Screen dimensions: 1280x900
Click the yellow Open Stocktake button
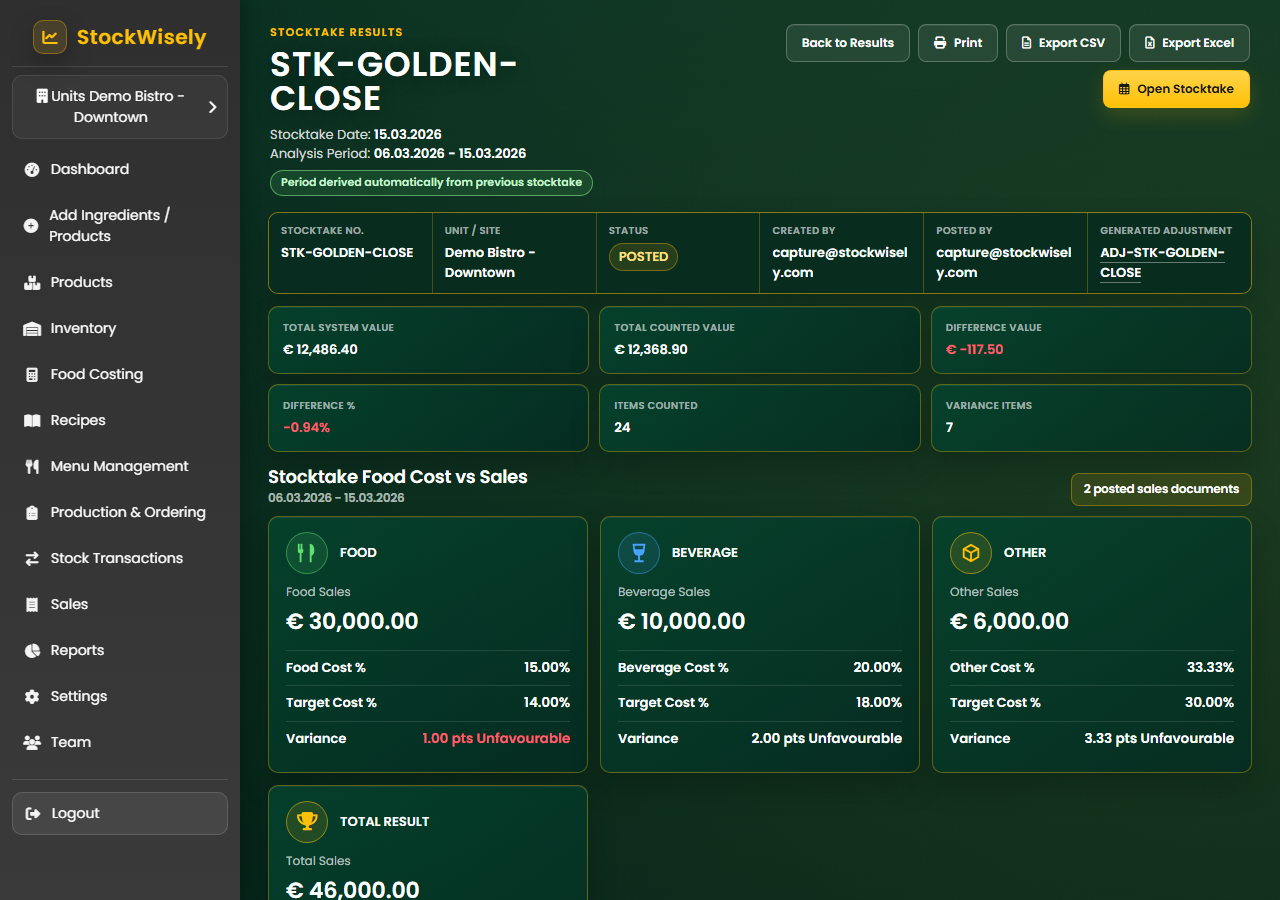[x=1176, y=89]
